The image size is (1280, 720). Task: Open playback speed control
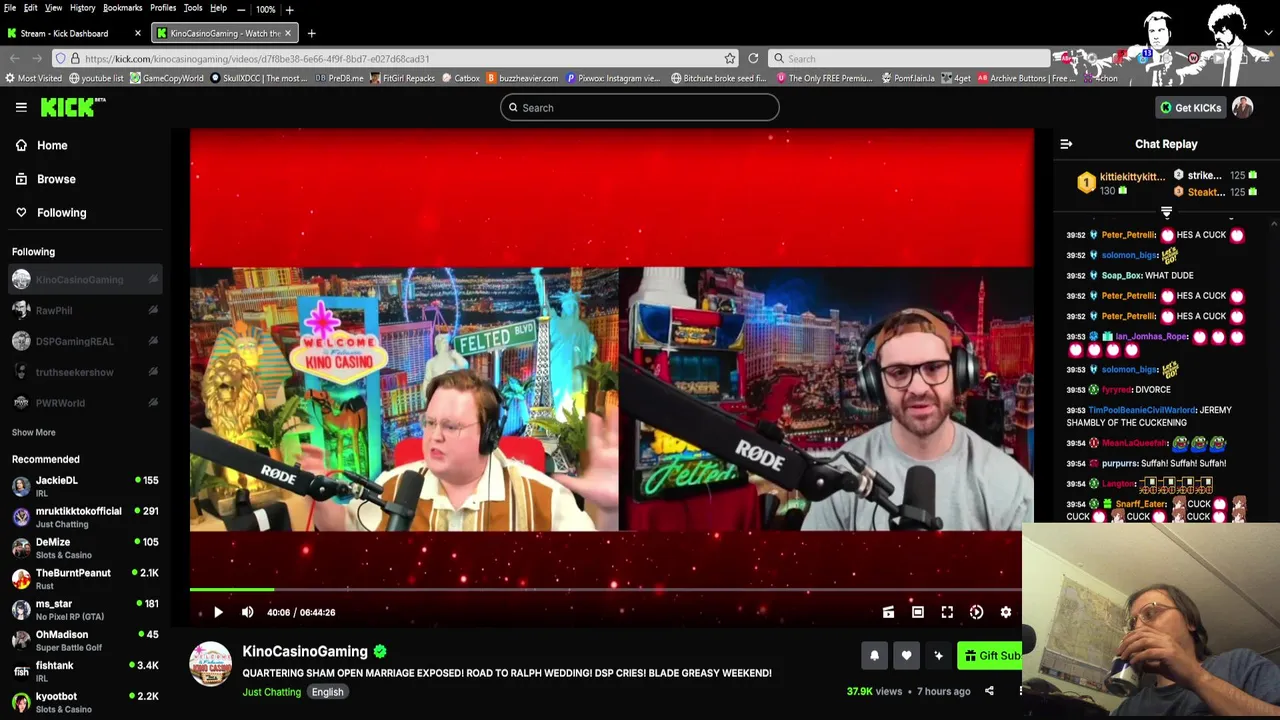[976, 612]
